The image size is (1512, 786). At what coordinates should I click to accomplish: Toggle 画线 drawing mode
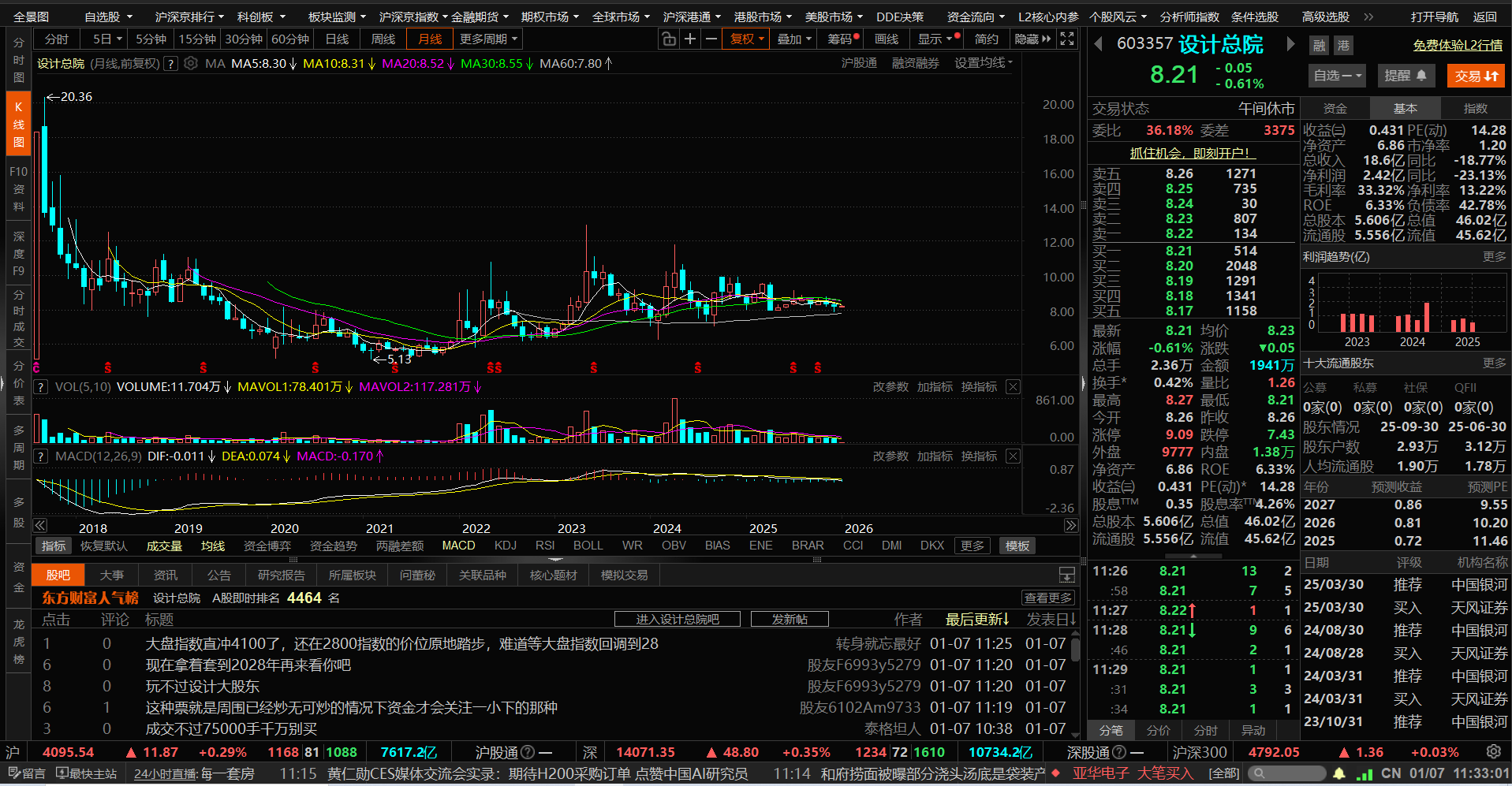(887, 39)
